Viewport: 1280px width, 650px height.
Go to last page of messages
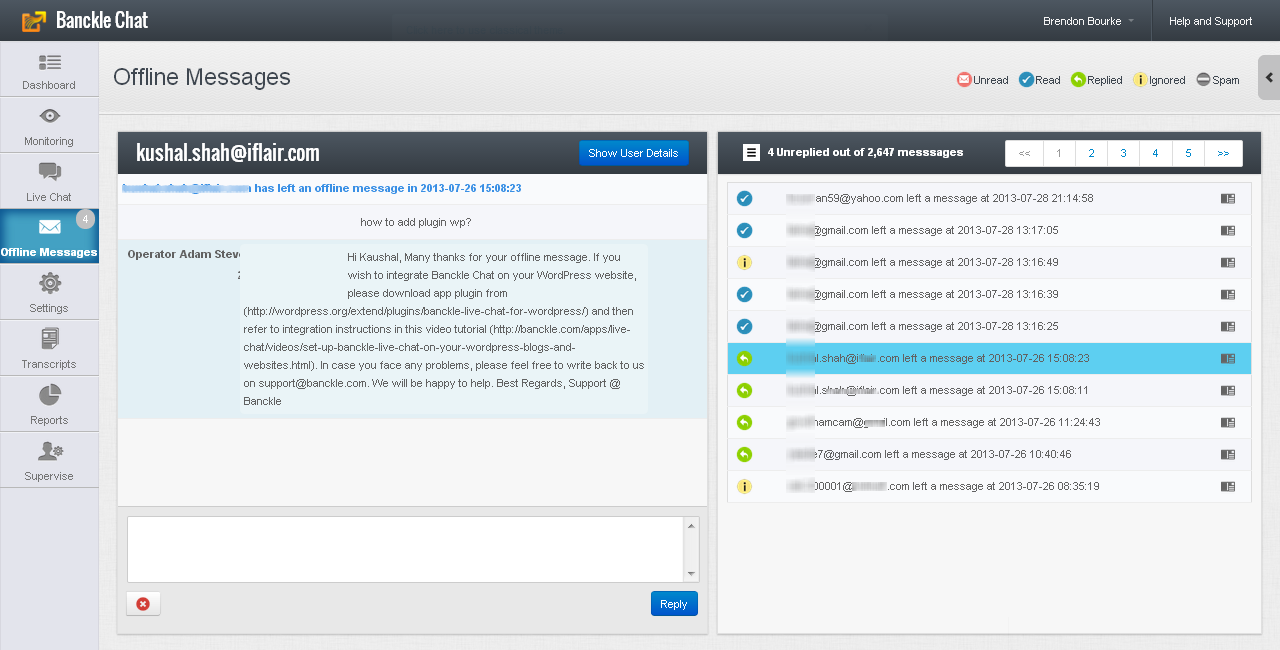(x=1223, y=153)
